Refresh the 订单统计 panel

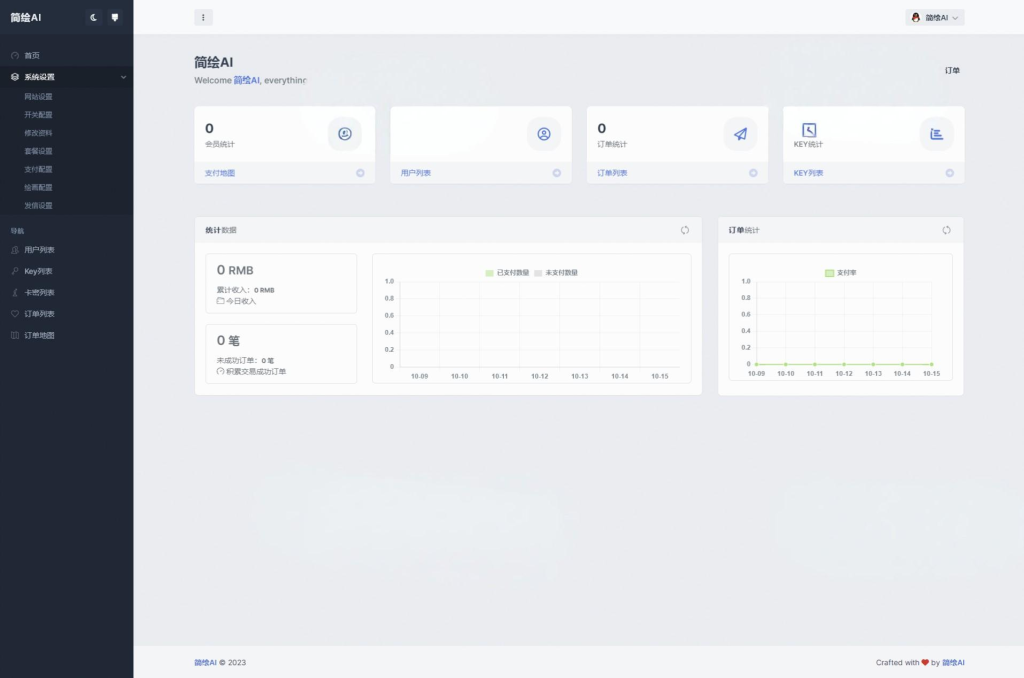point(946,230)
